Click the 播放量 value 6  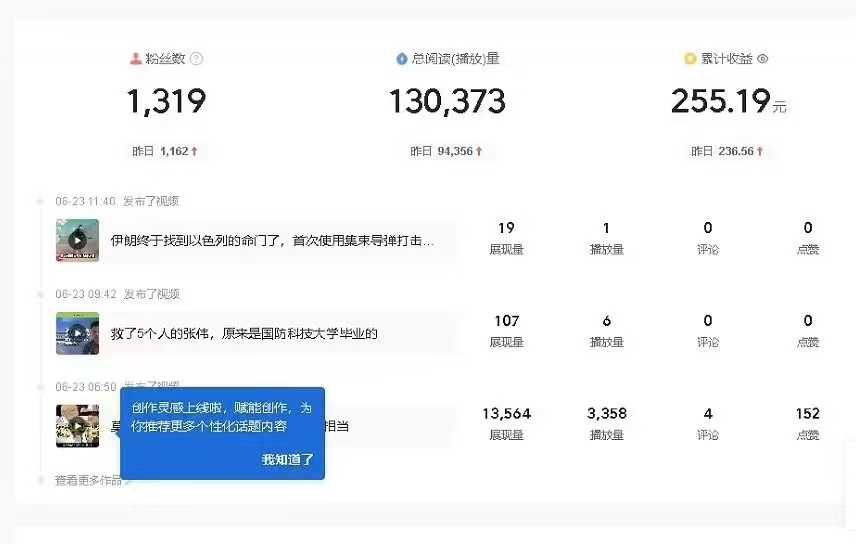pyautogui.click(x=607, y=321)
